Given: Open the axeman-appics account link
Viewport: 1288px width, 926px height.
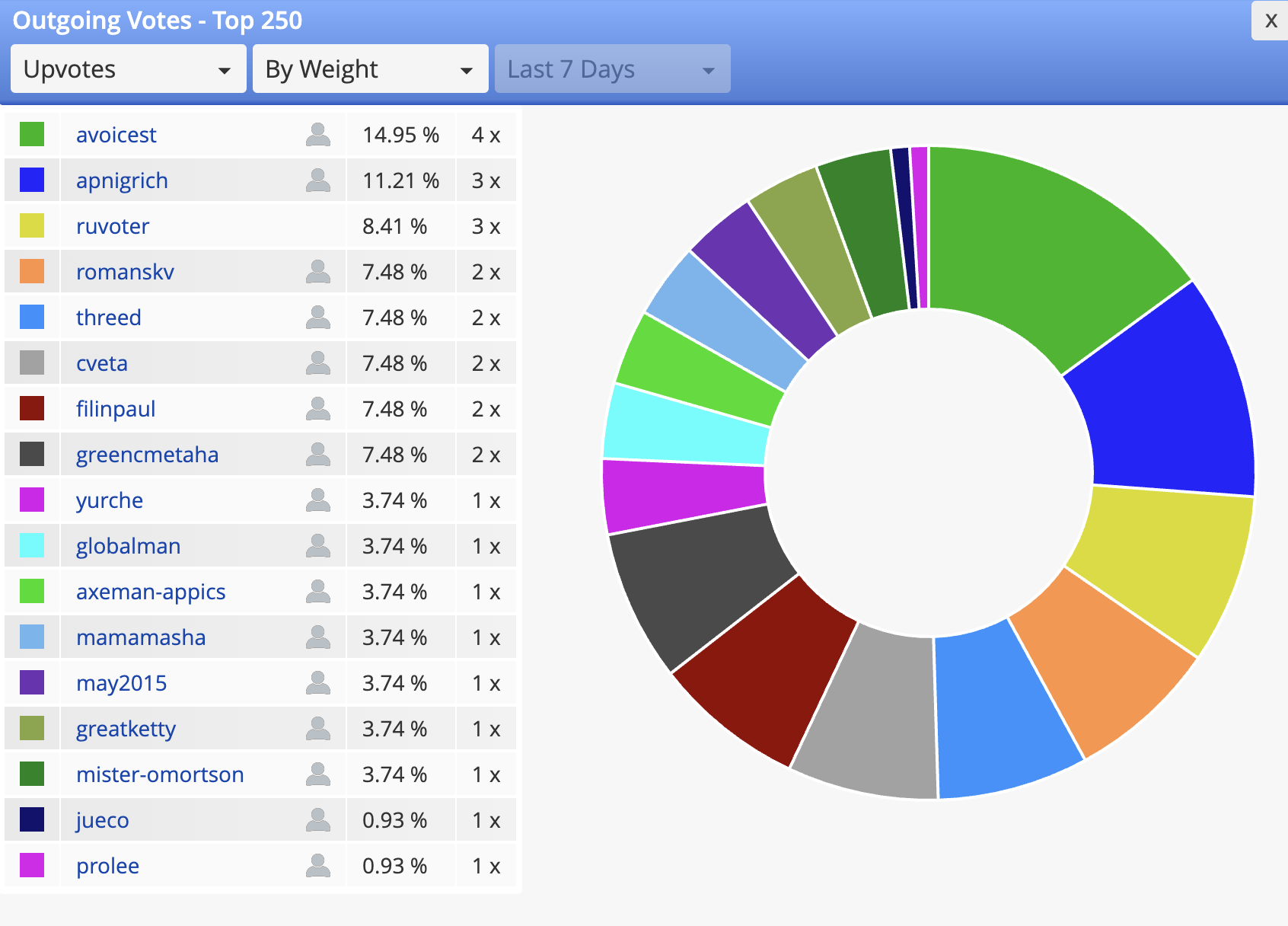Looking at the screenshot, I should [x=151, y=592].
